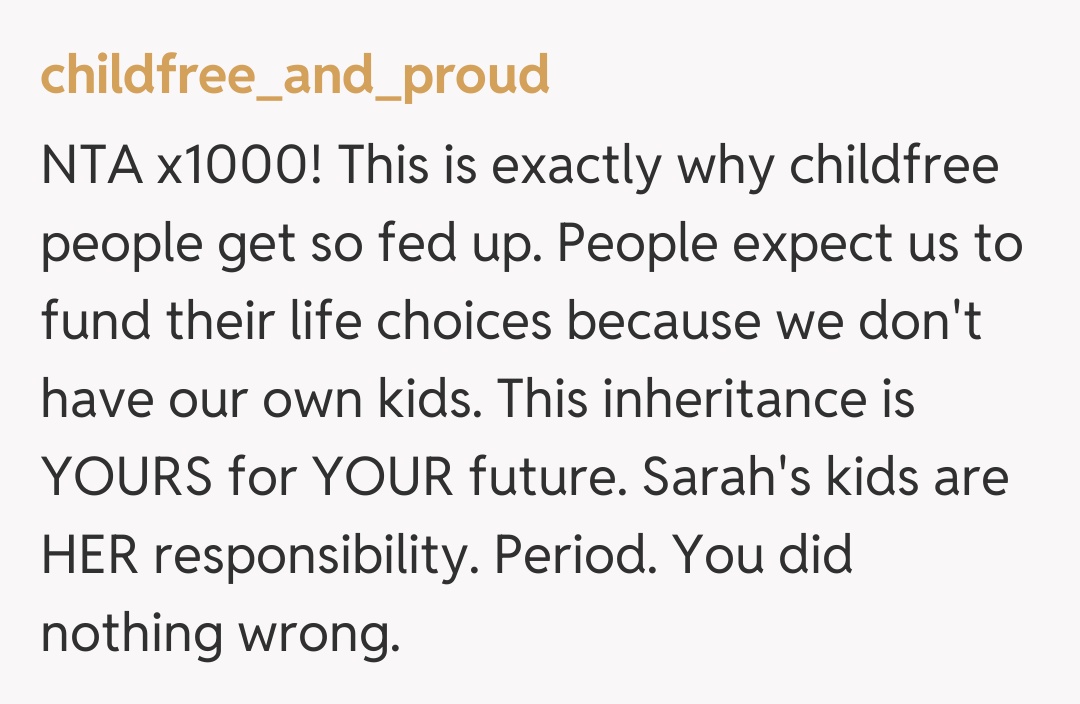Click the capitalized word "YOURS"
This screenshot has height=704, width=1080.
[126, 477]
